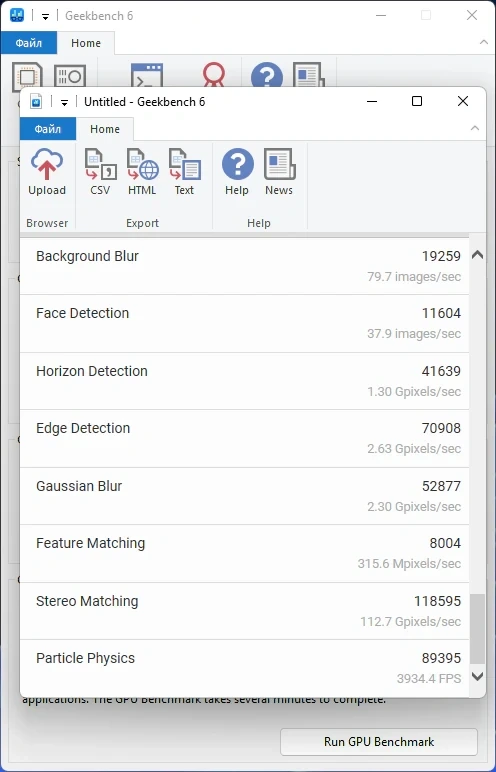
Task: Click score 89395
Action: [x=441, y=658]
